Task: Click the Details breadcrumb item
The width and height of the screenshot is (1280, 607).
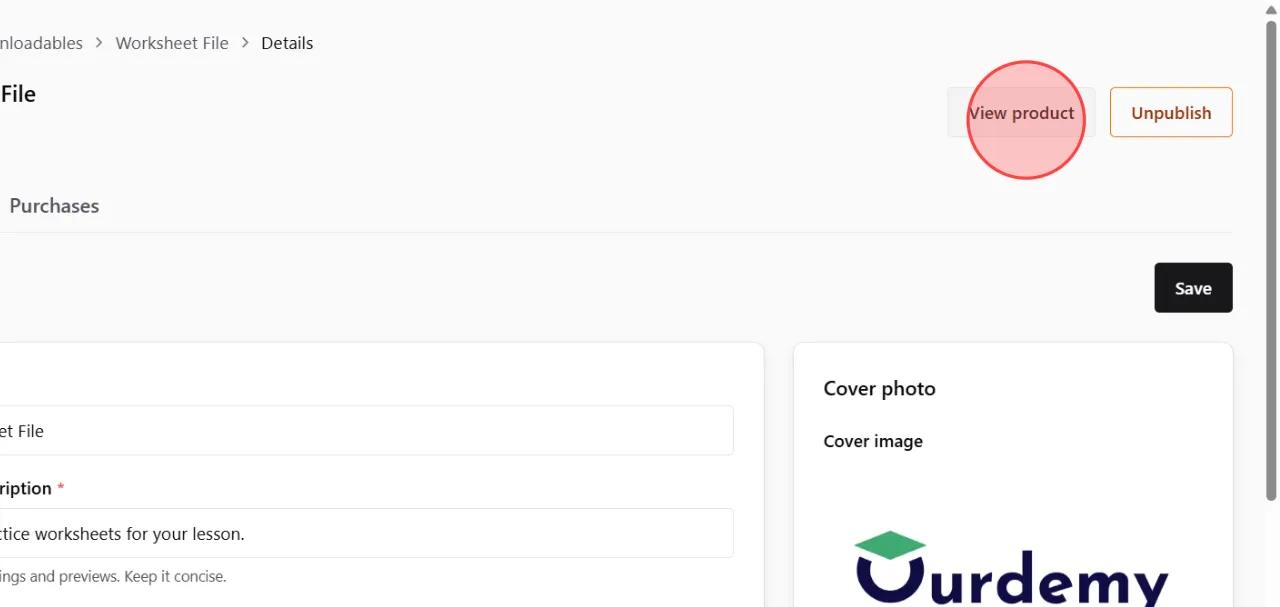Action: pyautogui.click(x=287, y=43)
